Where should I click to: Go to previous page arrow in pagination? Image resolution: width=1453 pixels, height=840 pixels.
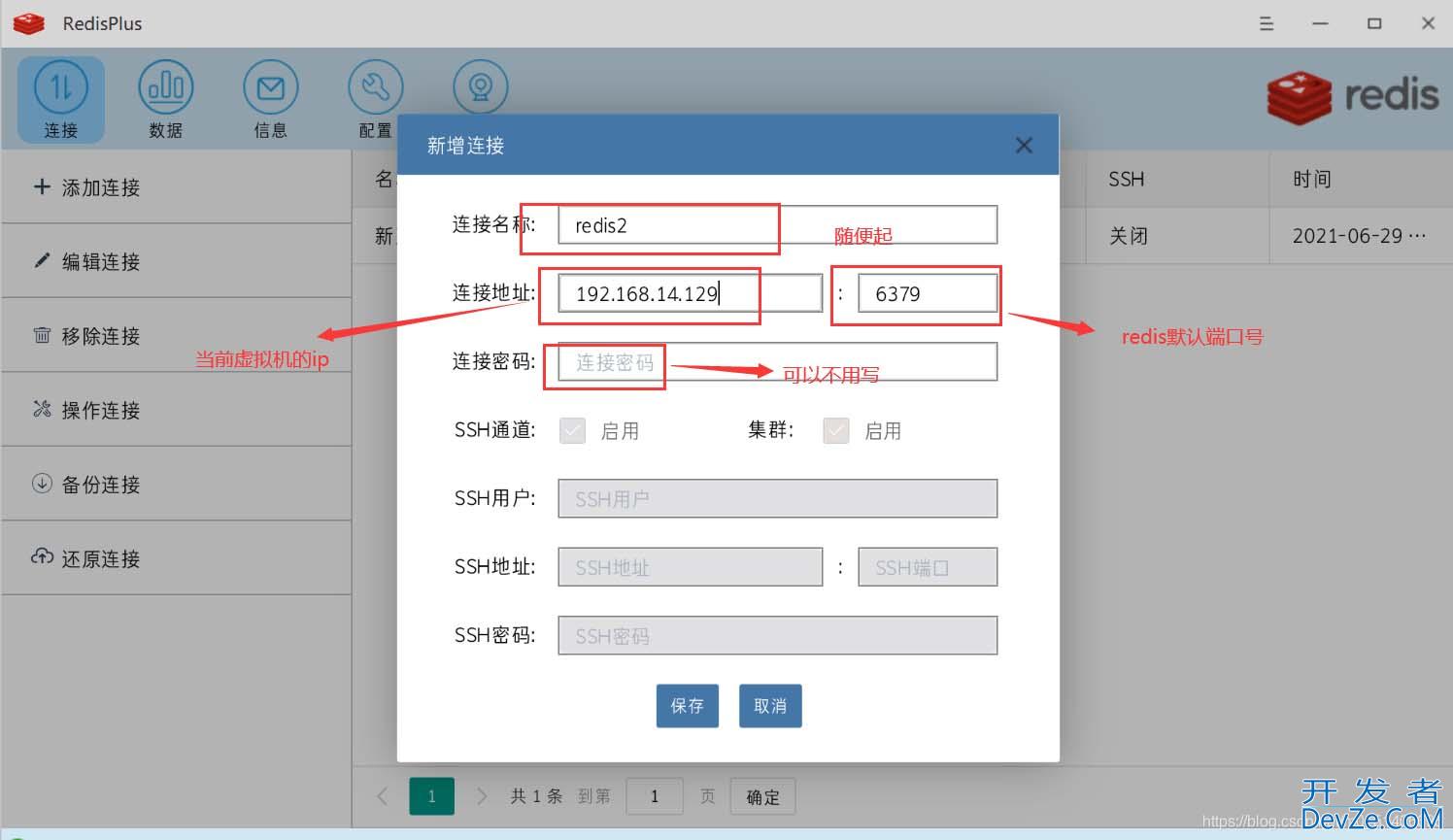[383, 796]
